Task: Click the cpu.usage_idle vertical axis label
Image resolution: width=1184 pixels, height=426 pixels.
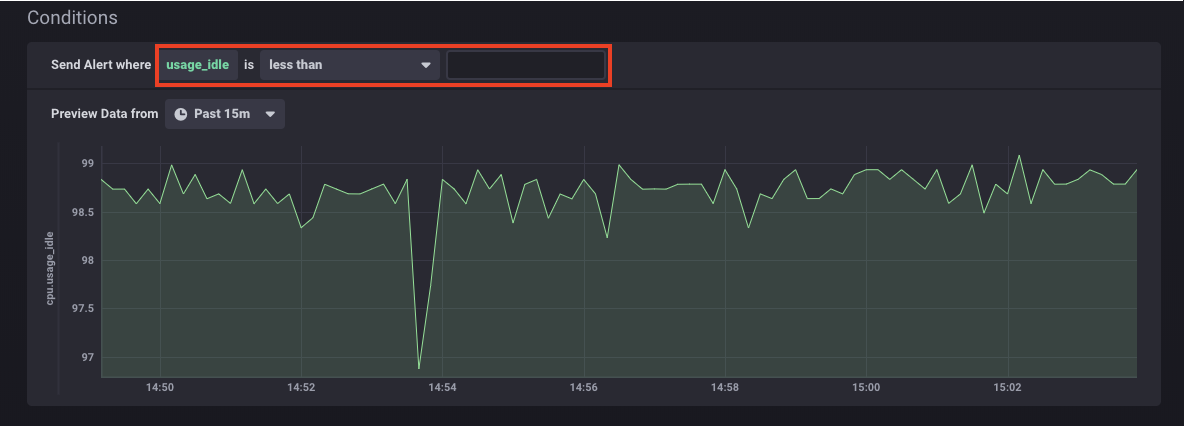Action: point(50,267)
